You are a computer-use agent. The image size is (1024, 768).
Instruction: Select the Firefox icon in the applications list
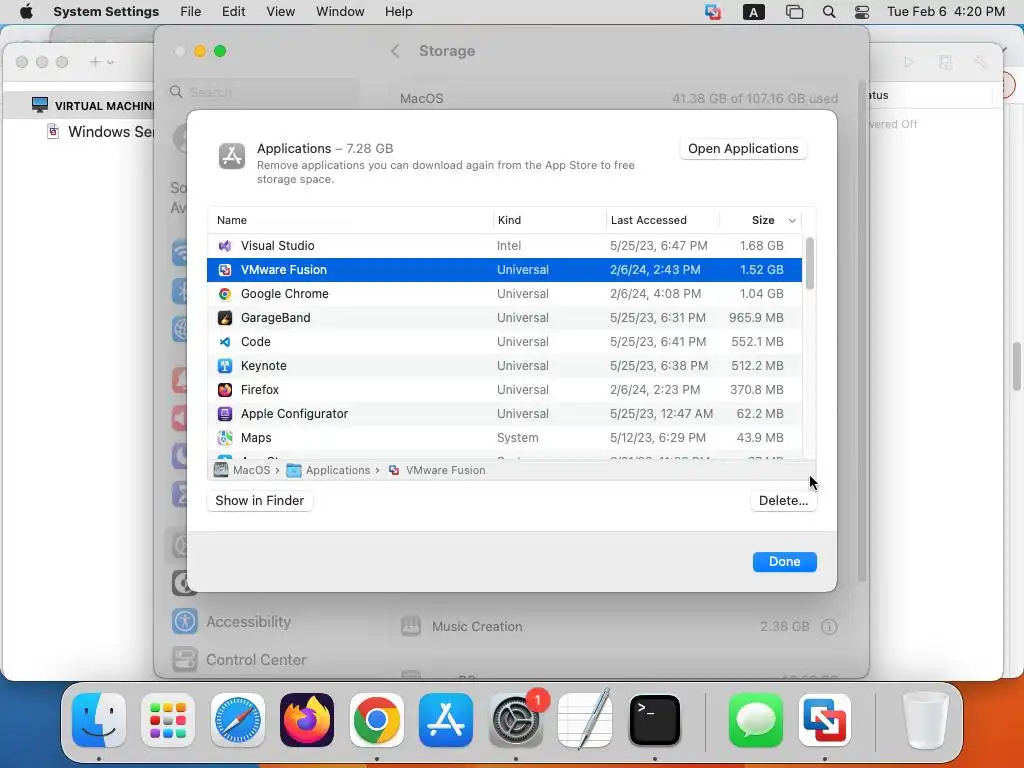point(225,390)
